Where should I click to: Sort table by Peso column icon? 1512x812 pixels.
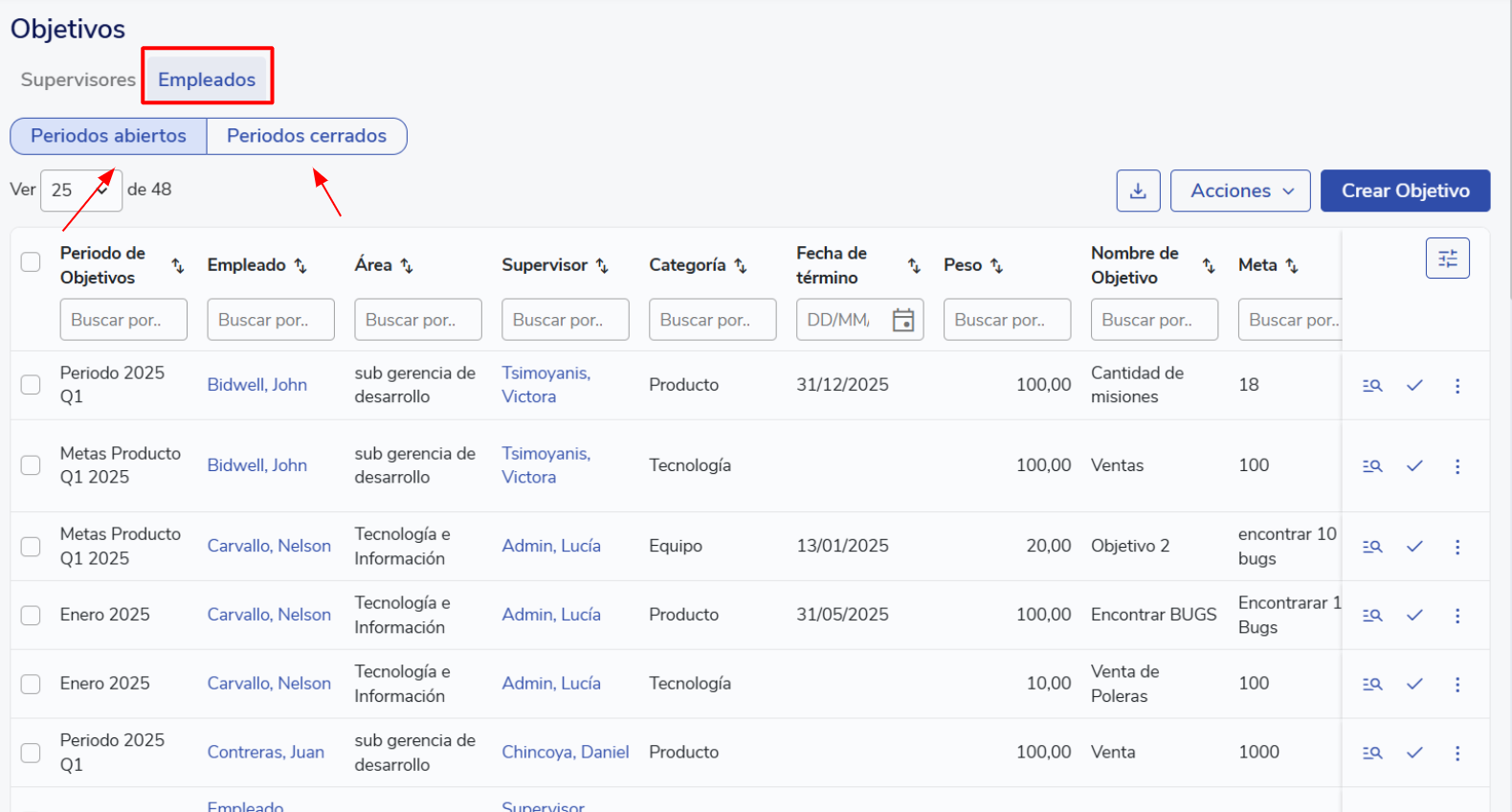click(x=996, y=265)
